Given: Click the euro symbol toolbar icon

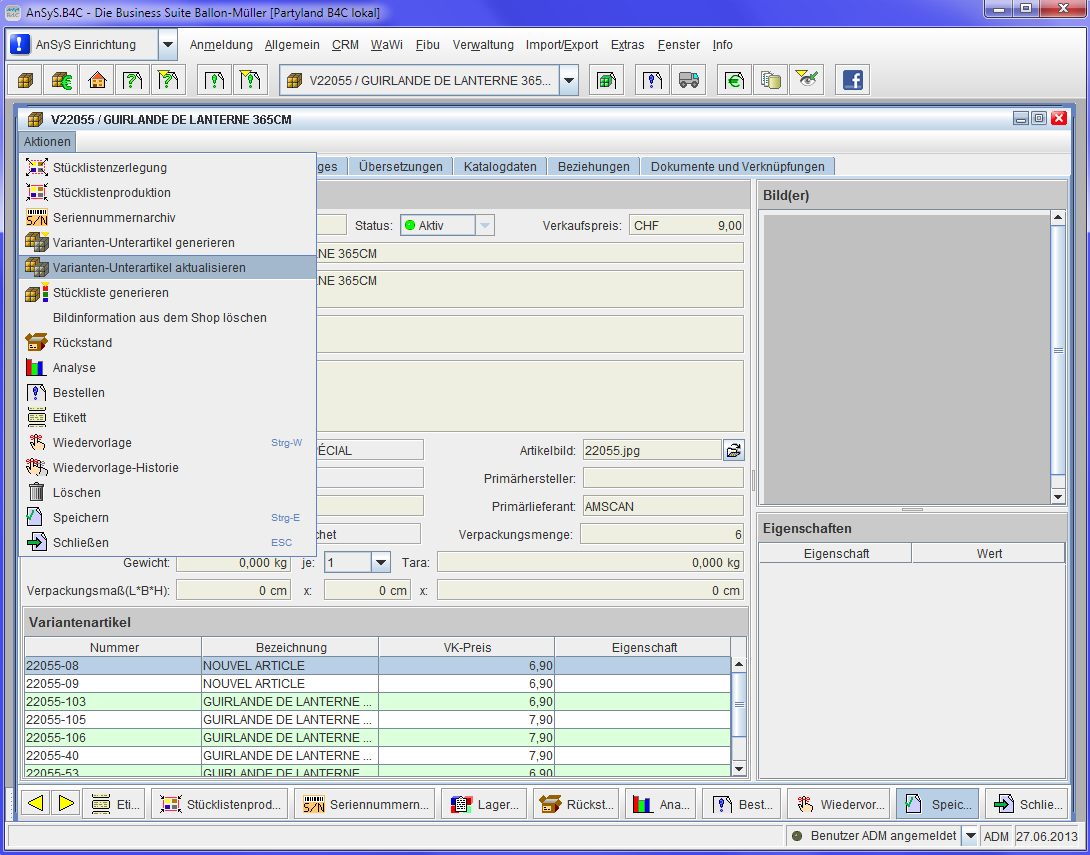Looking at the screenshot, I should click(x=734, y=81).
